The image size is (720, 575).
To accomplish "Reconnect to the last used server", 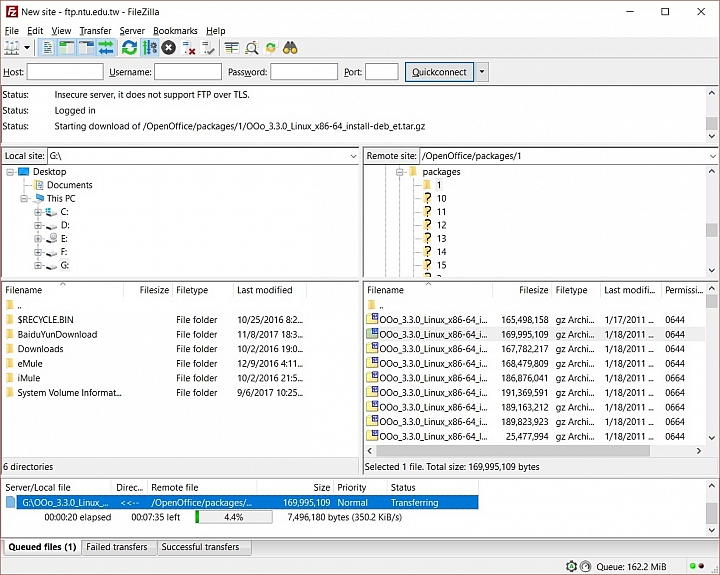I will pos(208,48).
